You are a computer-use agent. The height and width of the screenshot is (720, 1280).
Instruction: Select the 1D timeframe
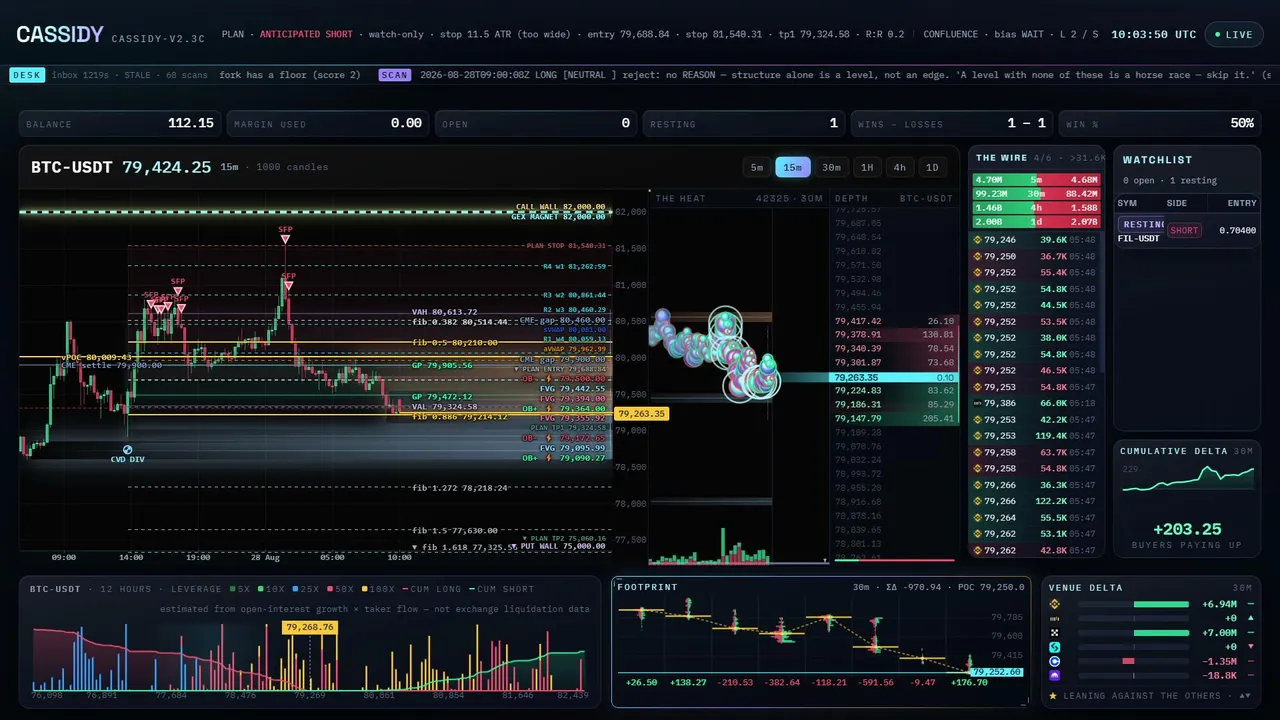coord(932,167)
